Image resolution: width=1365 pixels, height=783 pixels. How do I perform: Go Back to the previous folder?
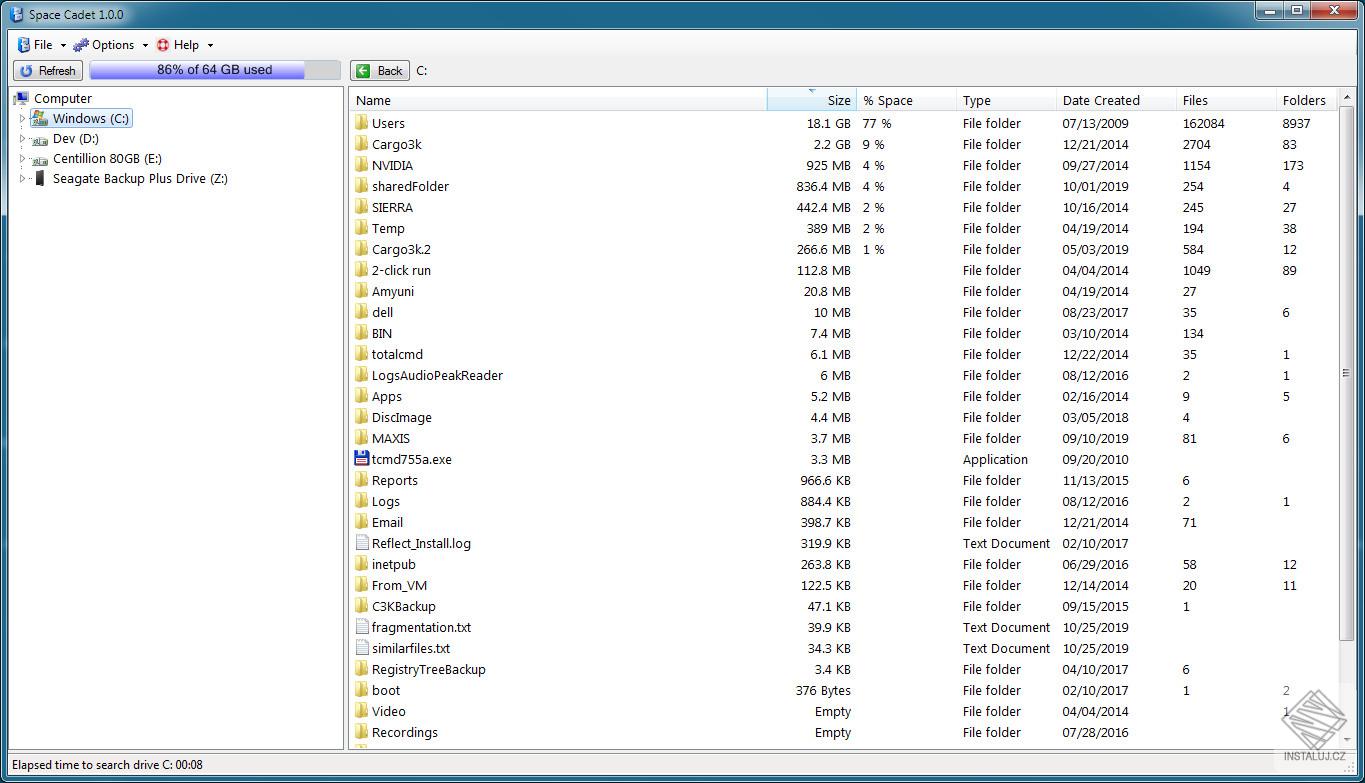coord(380,71)
